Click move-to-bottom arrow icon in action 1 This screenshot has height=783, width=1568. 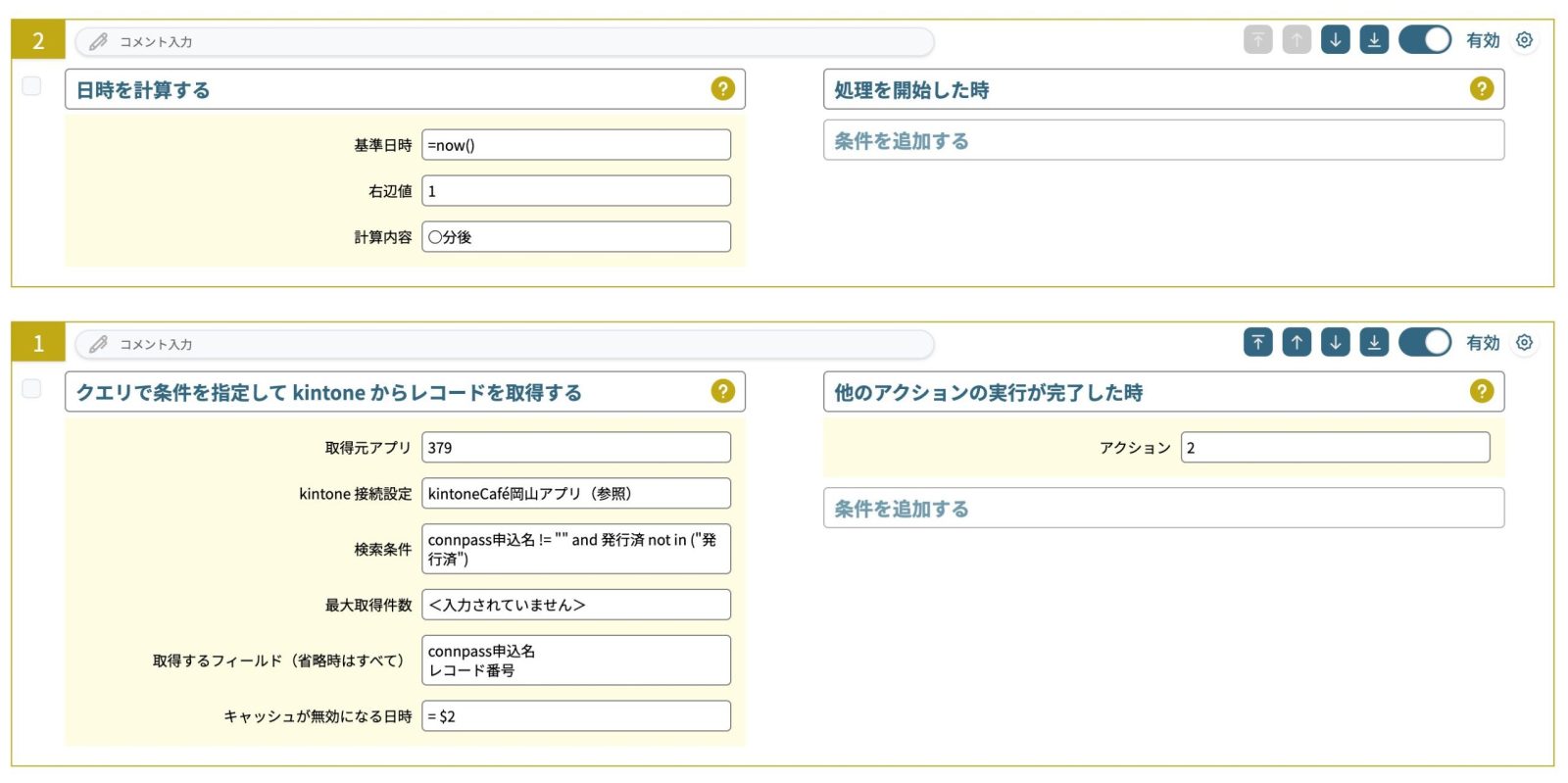click(x=1374, y=342)
